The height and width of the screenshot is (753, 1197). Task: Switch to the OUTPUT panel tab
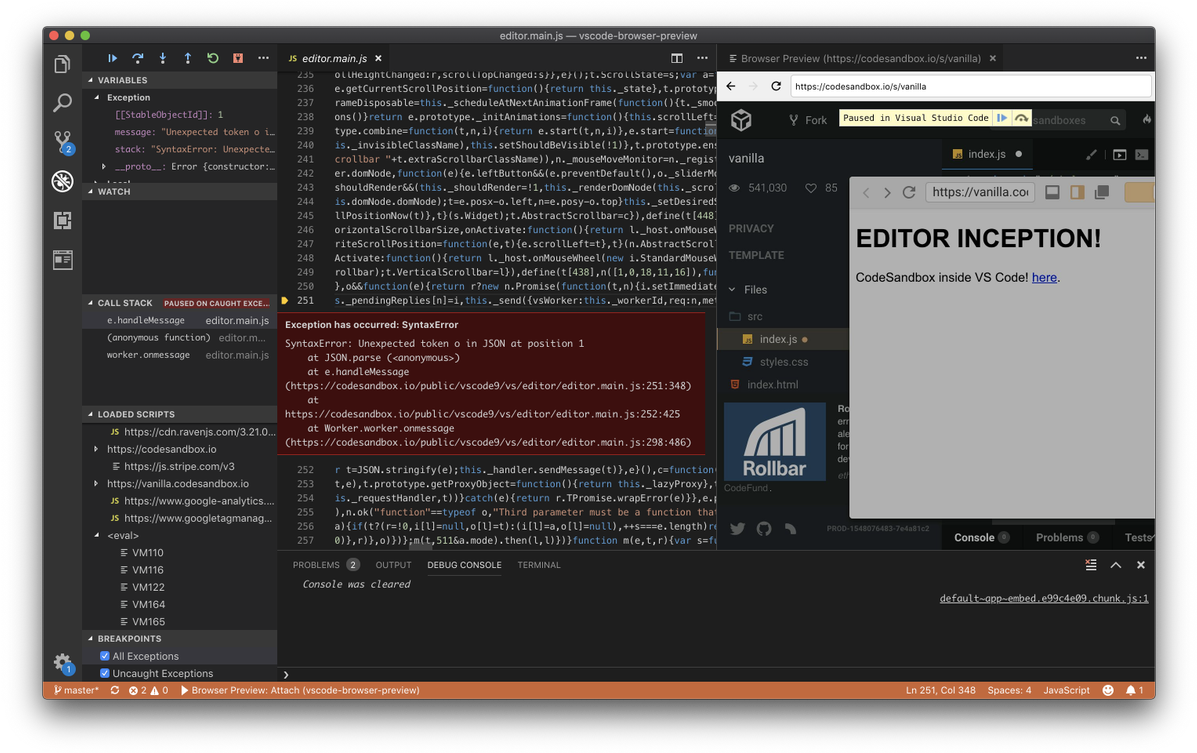click(393, 565)
